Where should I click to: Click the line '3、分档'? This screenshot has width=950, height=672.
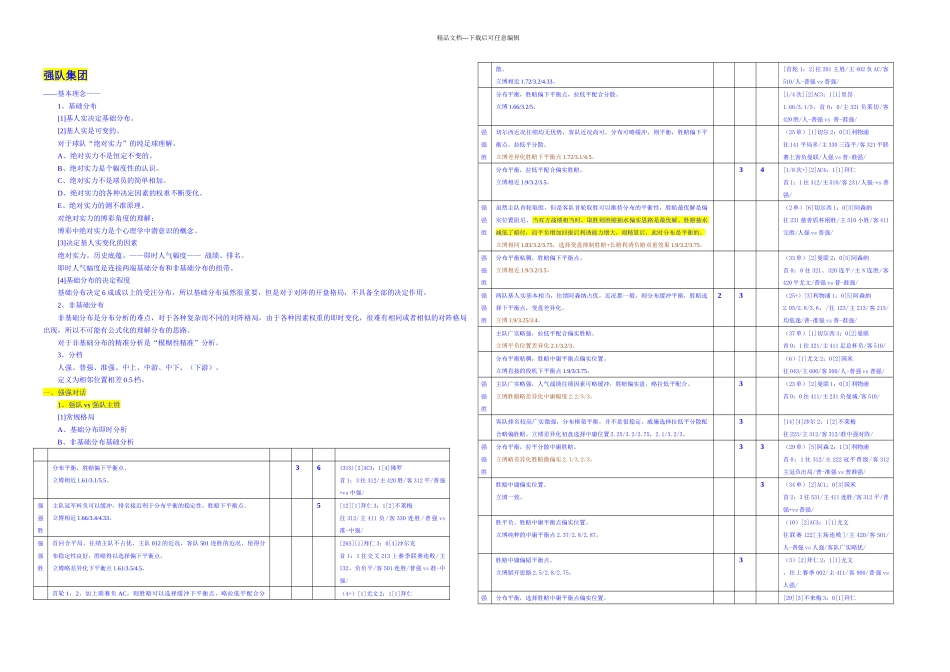click(x=70, y=354)
